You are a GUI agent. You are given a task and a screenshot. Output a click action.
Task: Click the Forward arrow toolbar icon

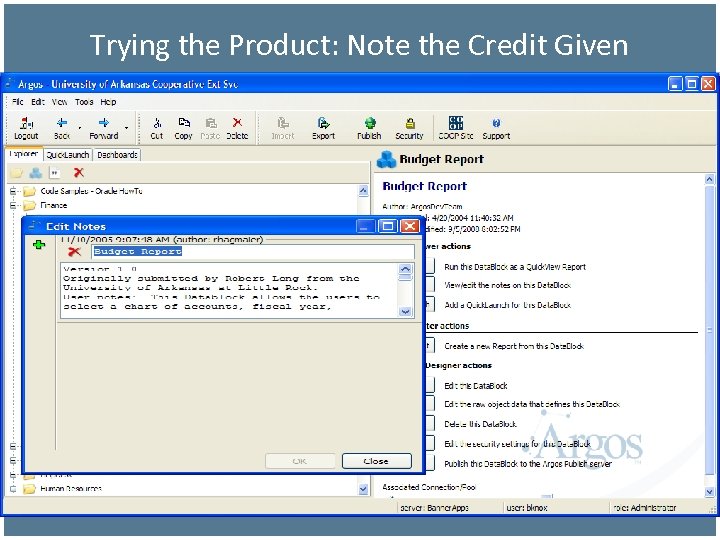tap(104, 123)
